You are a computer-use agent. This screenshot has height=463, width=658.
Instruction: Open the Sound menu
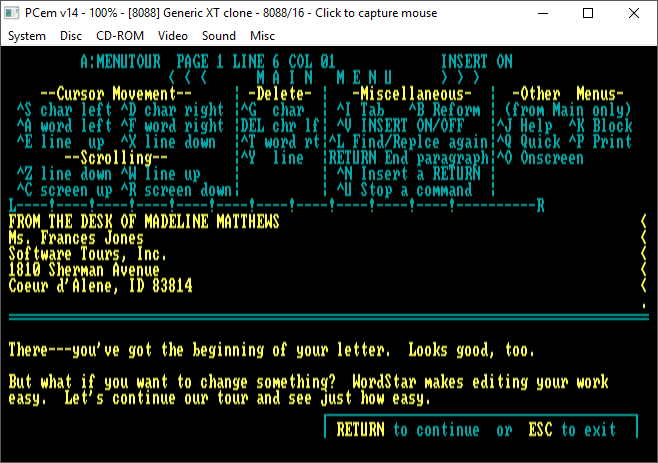point(219,36)
